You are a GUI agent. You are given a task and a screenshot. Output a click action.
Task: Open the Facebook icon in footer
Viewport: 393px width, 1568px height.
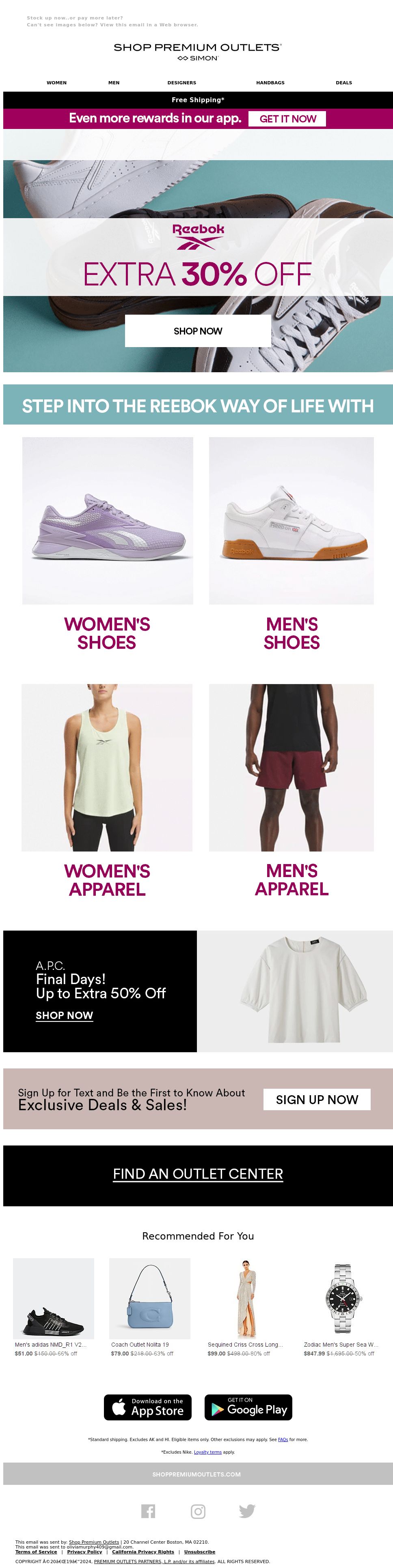point(148,1511)
